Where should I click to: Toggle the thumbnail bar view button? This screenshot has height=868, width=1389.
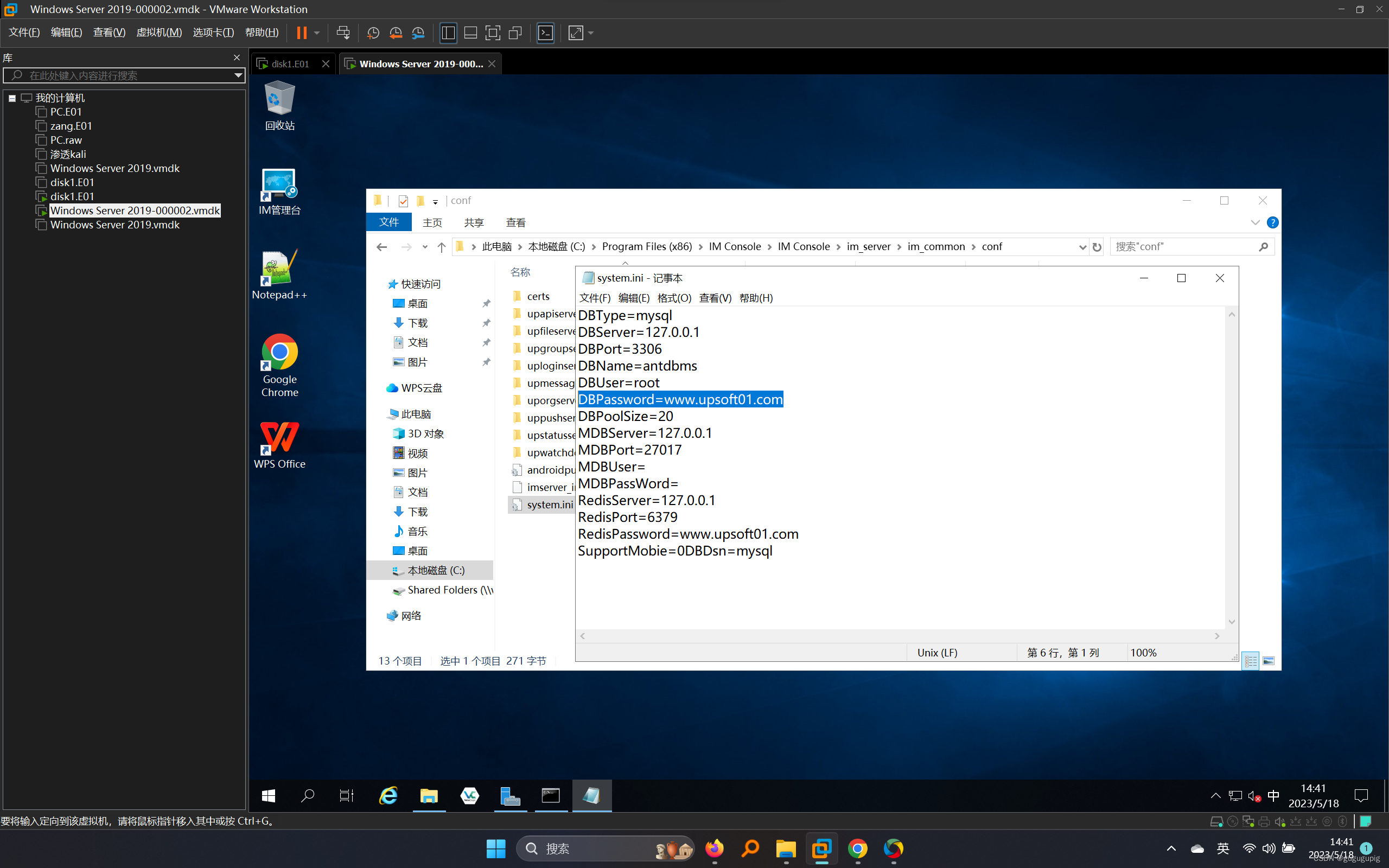[x=470, y=33]
